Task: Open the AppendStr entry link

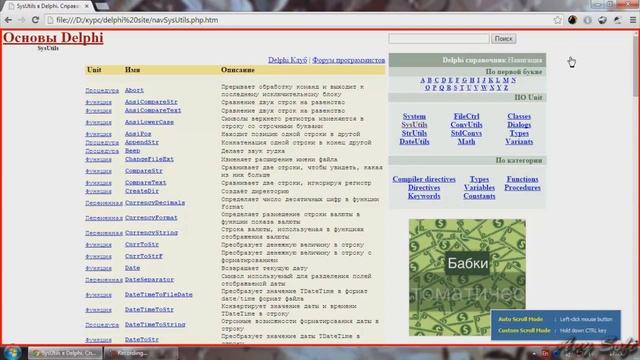Action: point(142,142)
